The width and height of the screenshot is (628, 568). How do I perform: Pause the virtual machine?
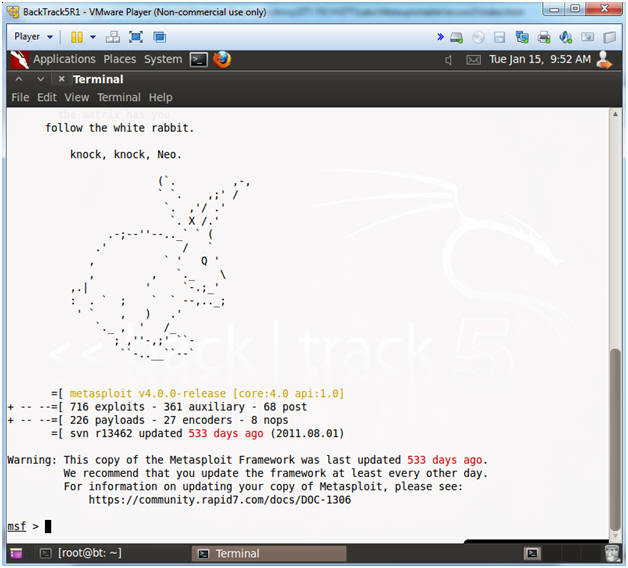coord(76,37)
